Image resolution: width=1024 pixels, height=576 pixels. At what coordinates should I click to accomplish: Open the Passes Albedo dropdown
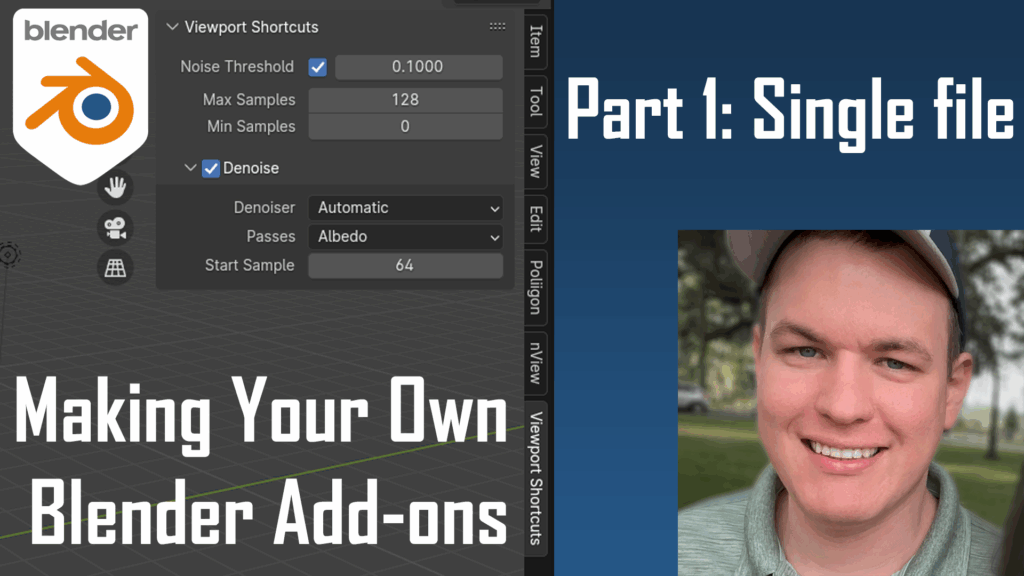pyautogui.click(x=406, y=236)
